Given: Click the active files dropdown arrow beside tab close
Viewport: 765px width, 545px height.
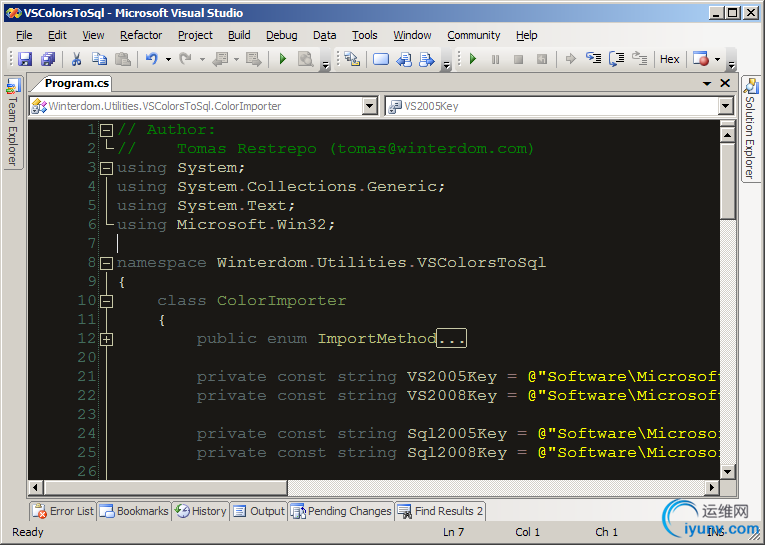Looking at the screenshot, I should point(707,84).
